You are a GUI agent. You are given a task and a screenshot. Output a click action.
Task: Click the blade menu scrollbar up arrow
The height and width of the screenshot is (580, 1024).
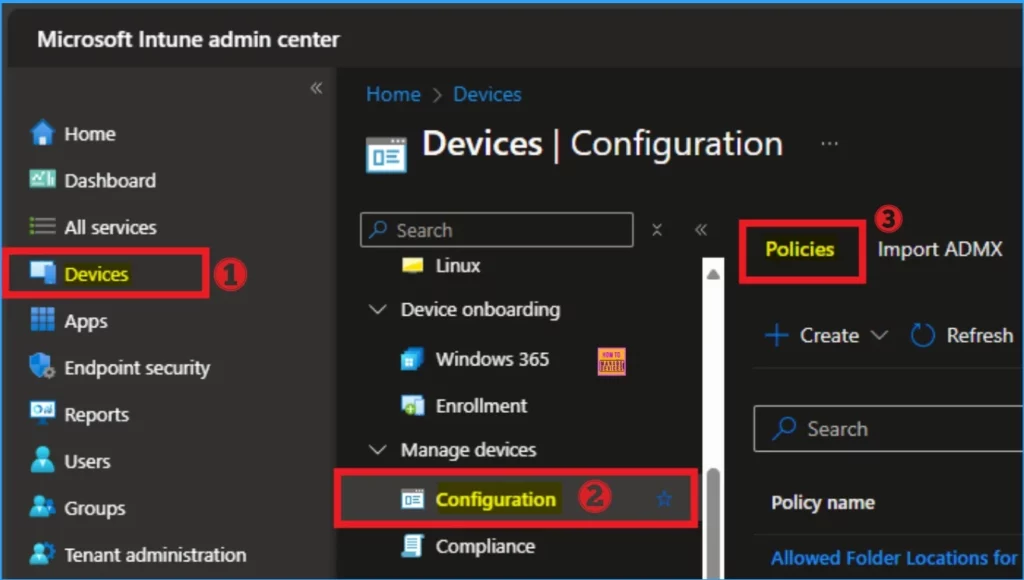(713, 274)
